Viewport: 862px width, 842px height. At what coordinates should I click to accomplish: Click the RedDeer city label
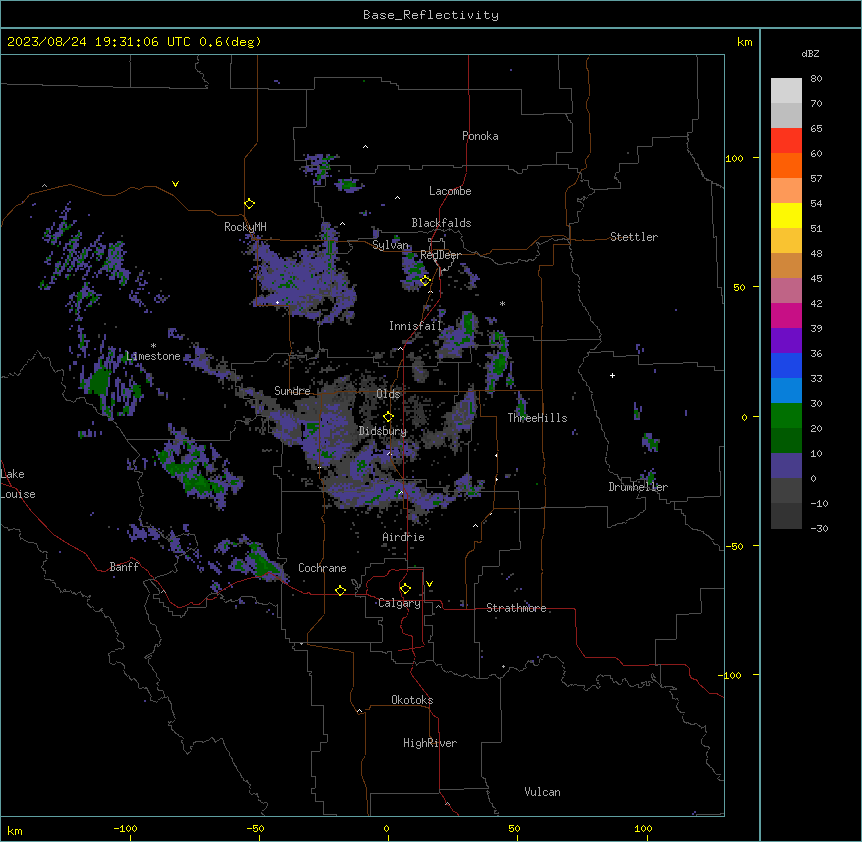[x=440, y=255]
